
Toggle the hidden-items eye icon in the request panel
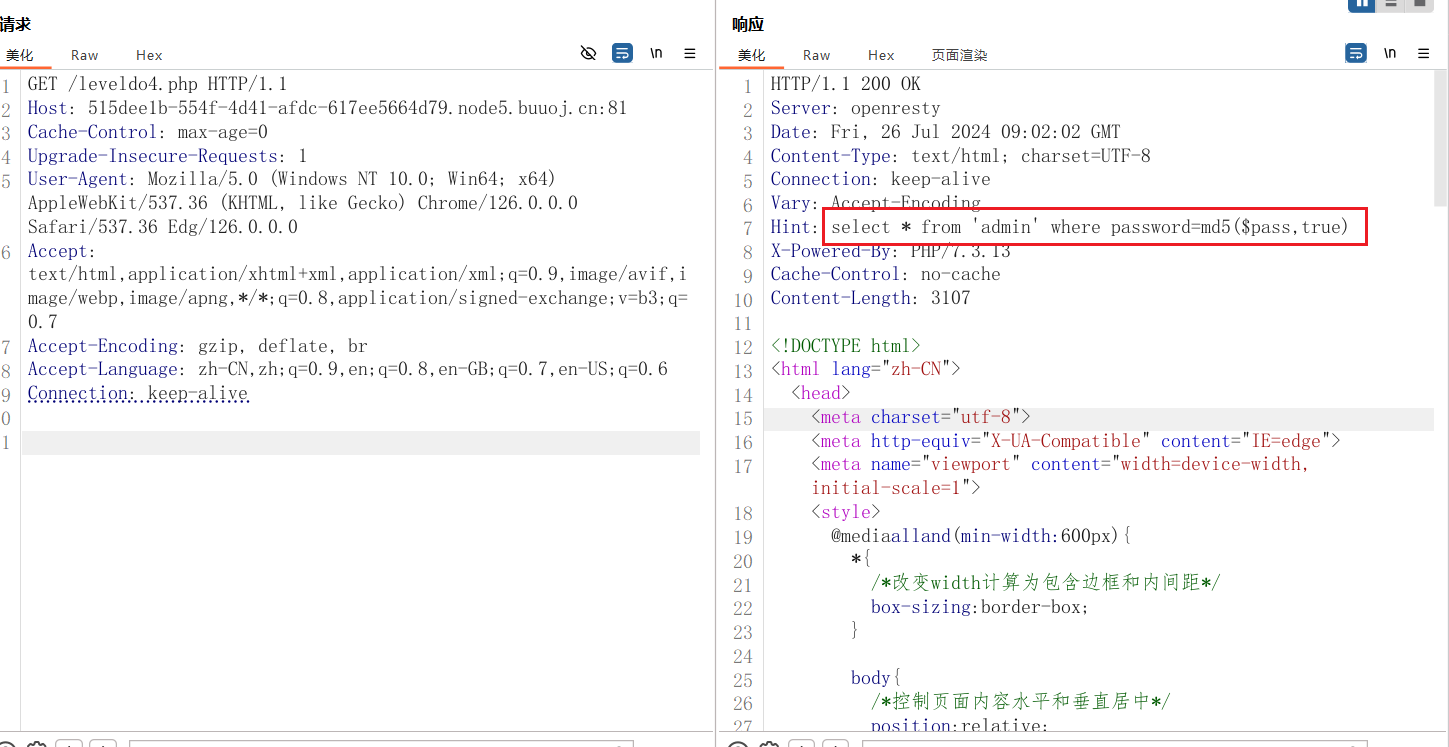click(589, 53)
